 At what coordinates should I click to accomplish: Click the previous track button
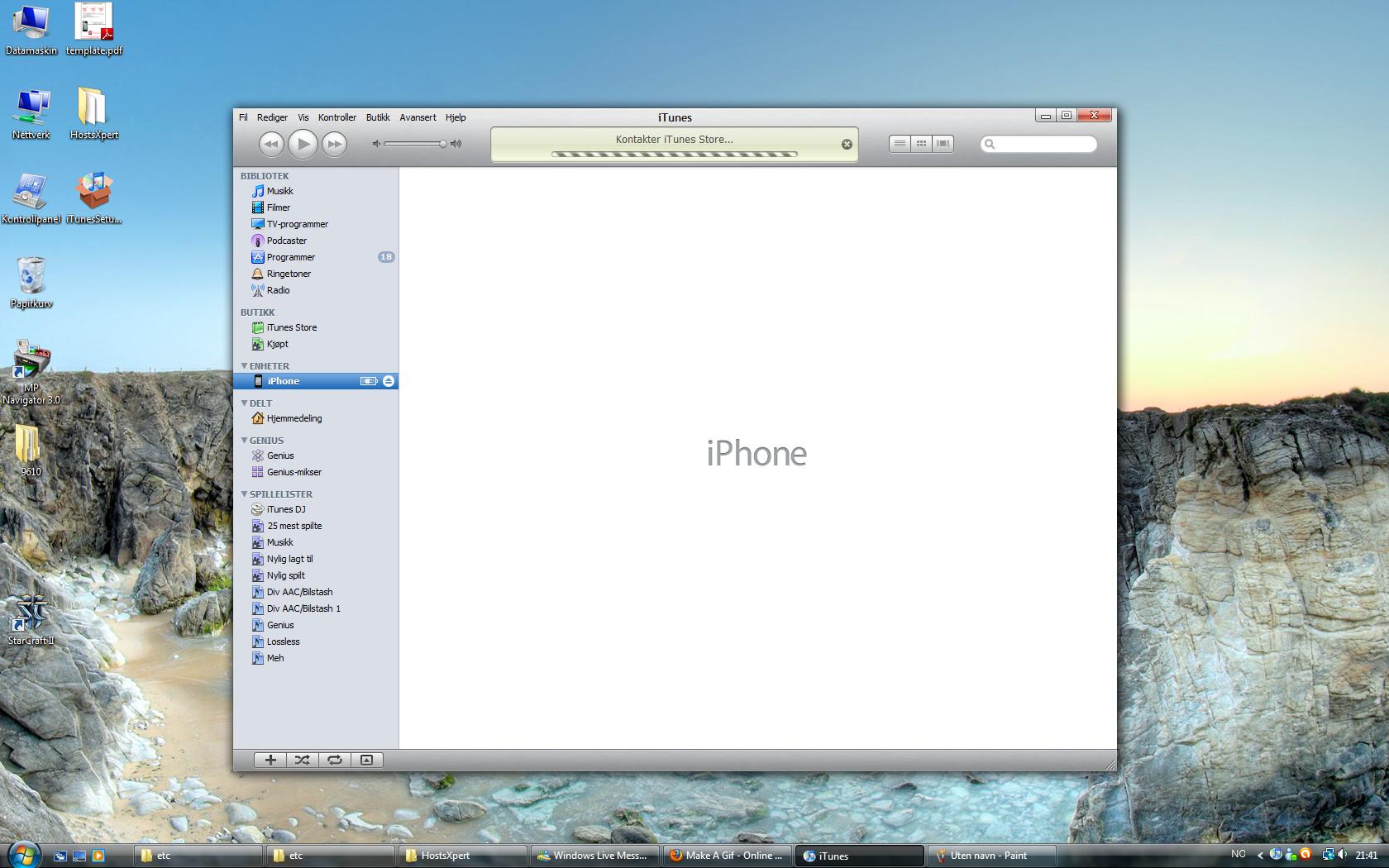(x=271, y=144)
